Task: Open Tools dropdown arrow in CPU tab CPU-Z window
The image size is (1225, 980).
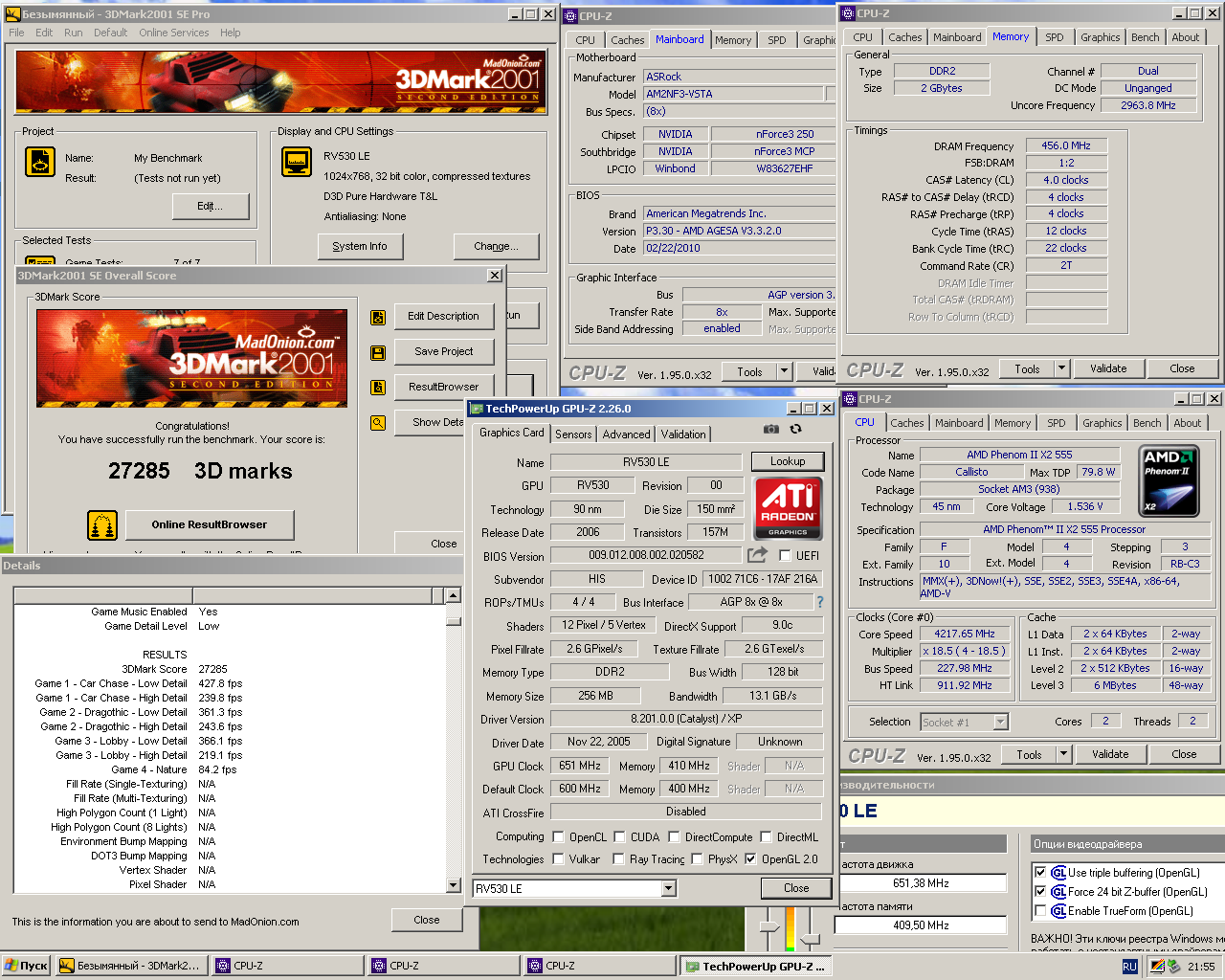Action: pos(1062,754)
